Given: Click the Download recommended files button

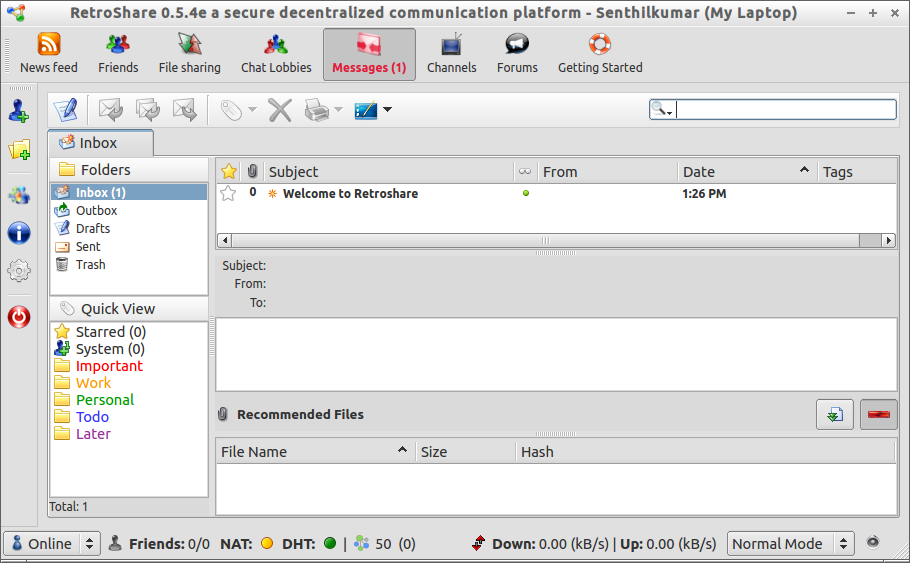Looking at the screenshot, I should tap(835, 414).
